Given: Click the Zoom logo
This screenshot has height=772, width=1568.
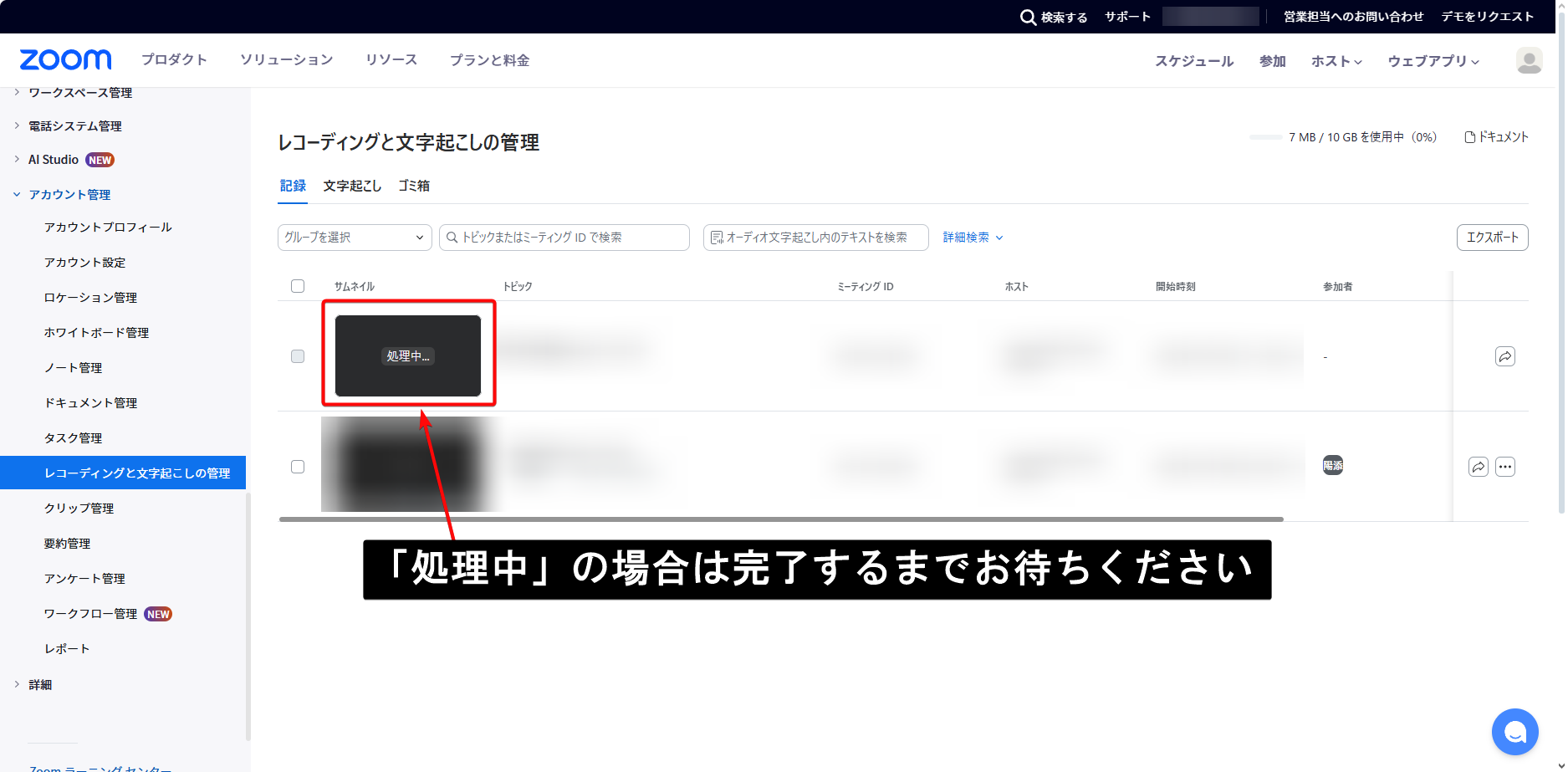Looking at the screenshot, I should click(x=65, y=60).
